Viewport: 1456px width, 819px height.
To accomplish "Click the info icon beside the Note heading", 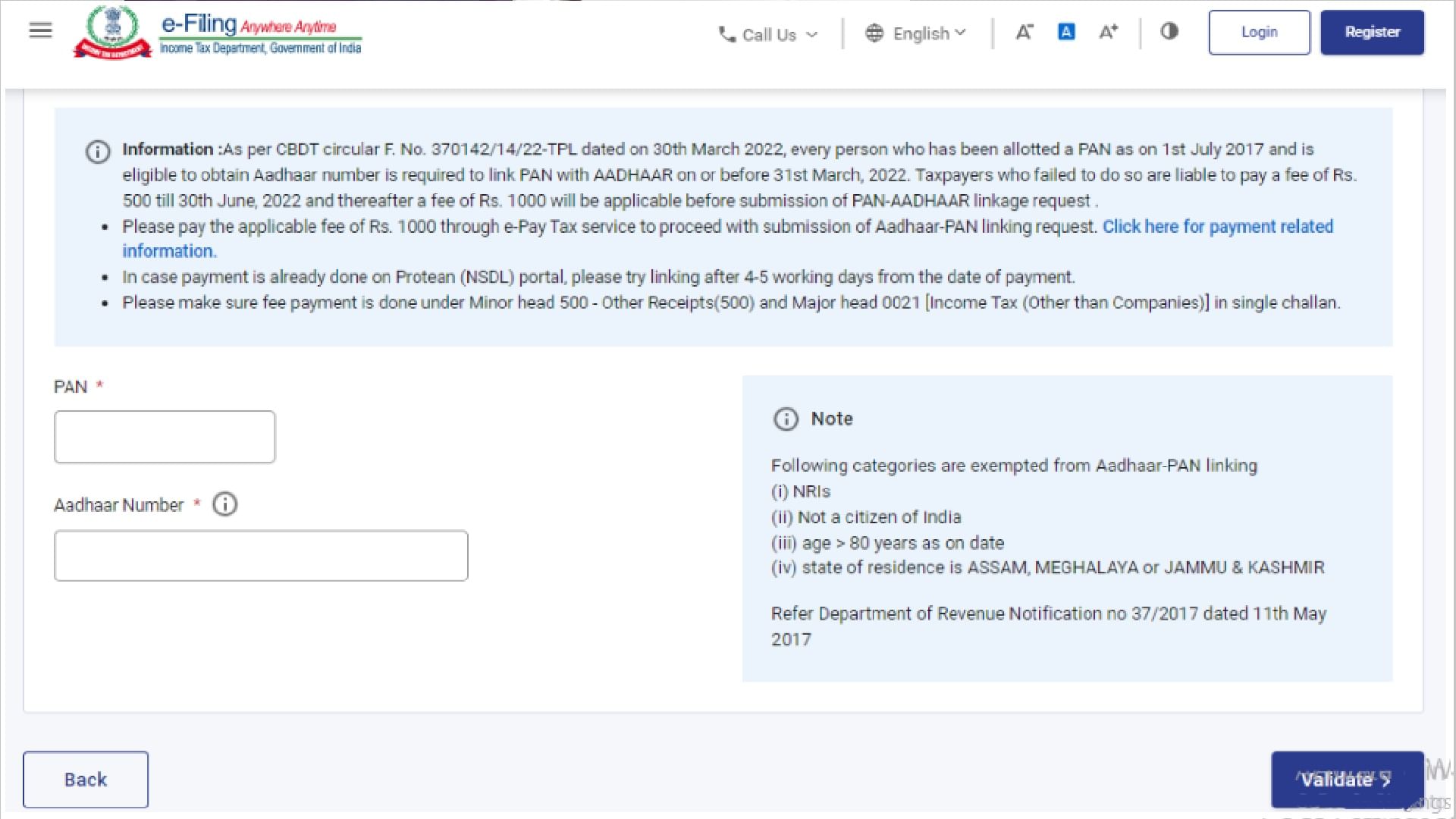I will pos(786,419).
